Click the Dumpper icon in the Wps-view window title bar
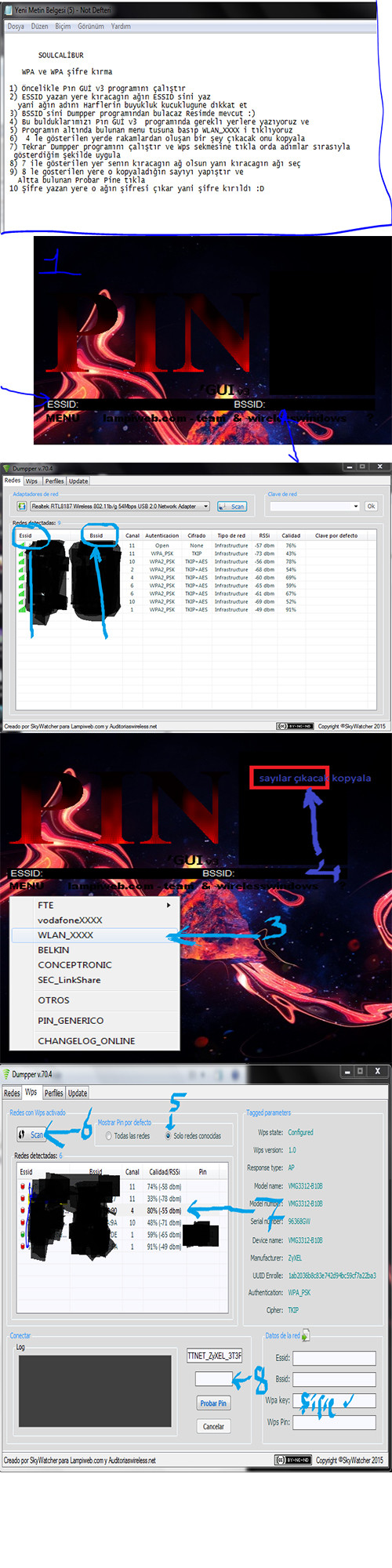 [7, 1074]
